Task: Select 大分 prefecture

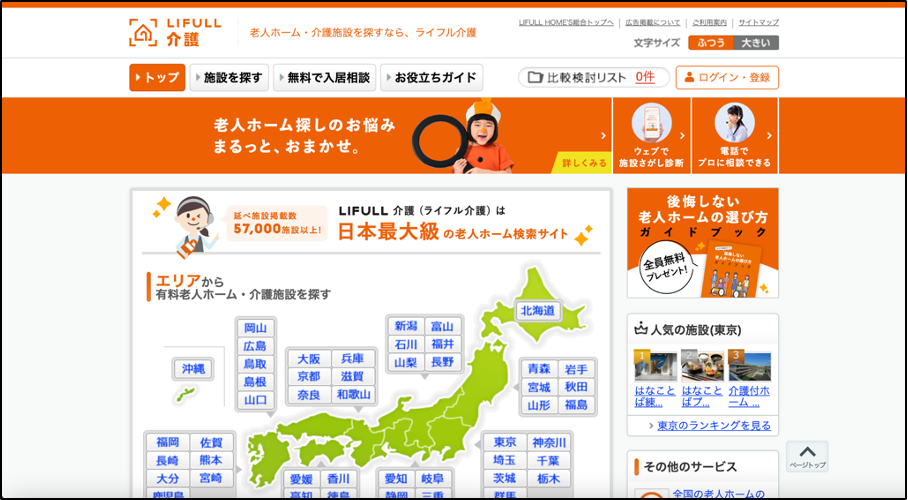Action: tap(167, 479)
